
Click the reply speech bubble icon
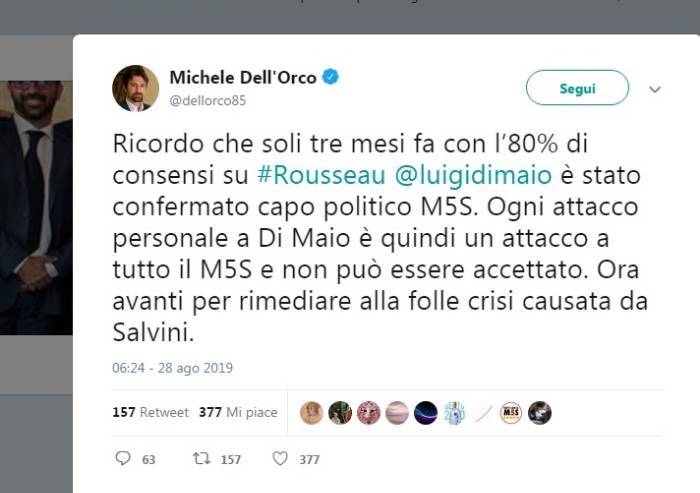coord(123,458)
